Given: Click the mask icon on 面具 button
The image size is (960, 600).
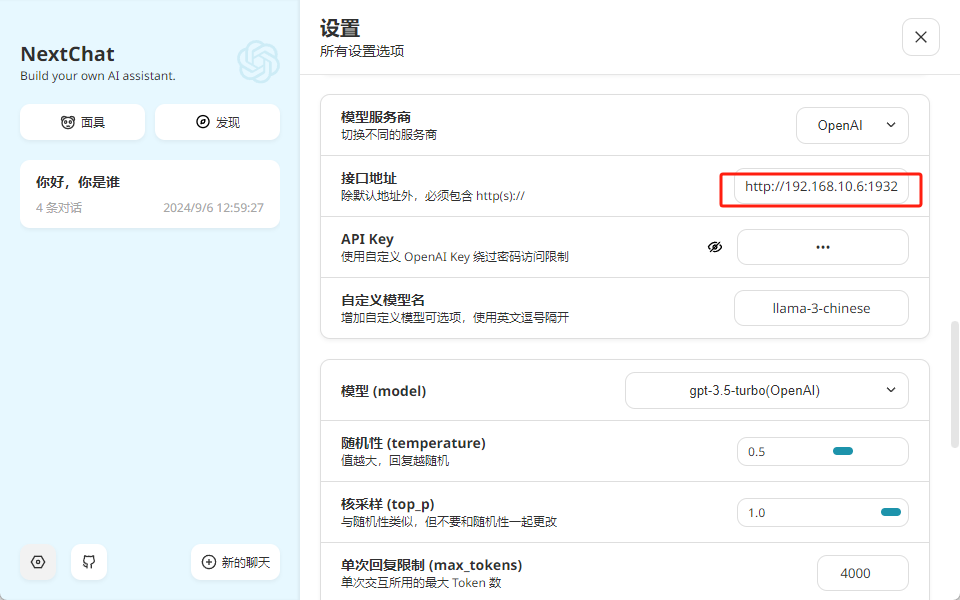Looking at the screenshot, I should 68,122.
